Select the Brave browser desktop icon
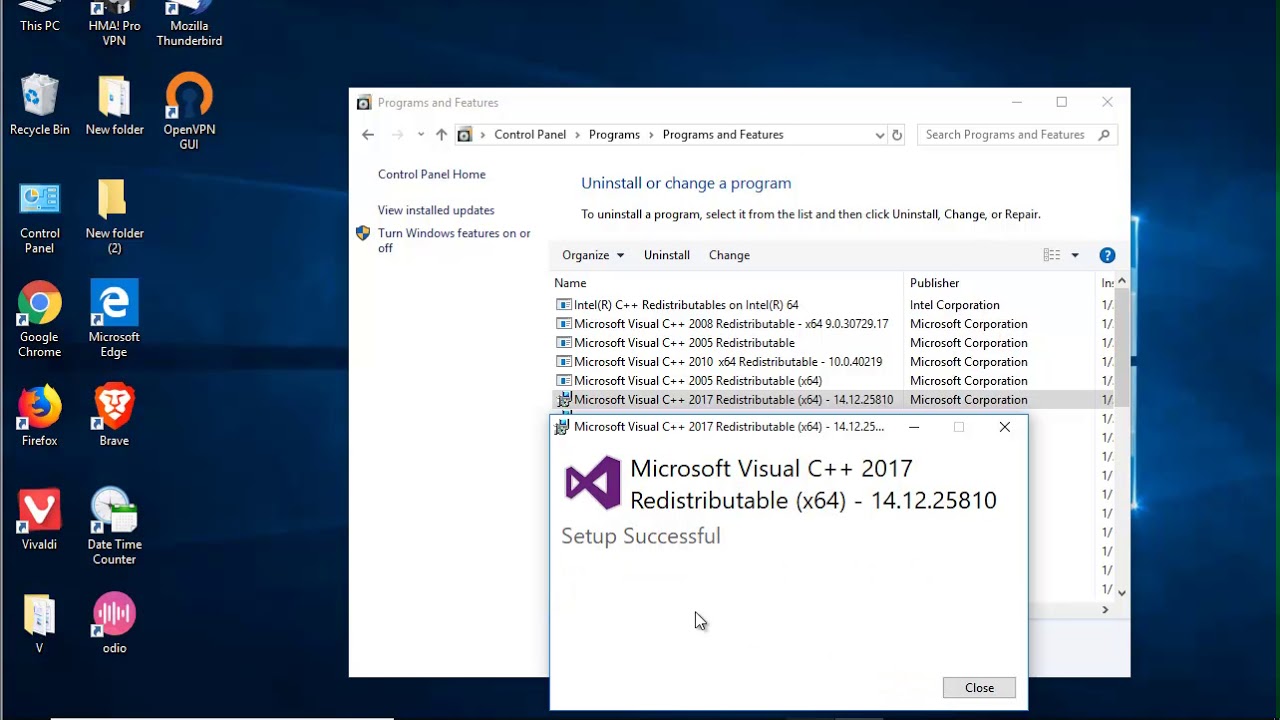Image resolution: width=1280 pixels, height=720 pixels. (x=114, y=415)
